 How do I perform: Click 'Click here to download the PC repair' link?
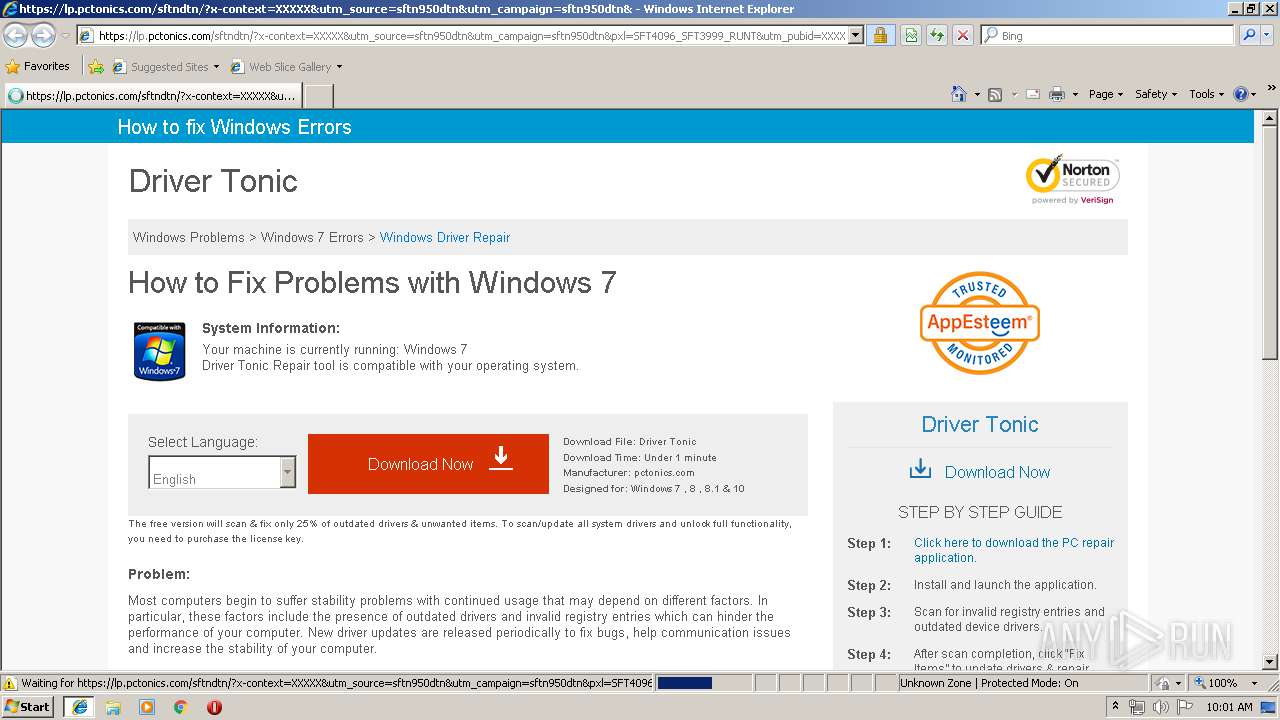pos(1014,550)
